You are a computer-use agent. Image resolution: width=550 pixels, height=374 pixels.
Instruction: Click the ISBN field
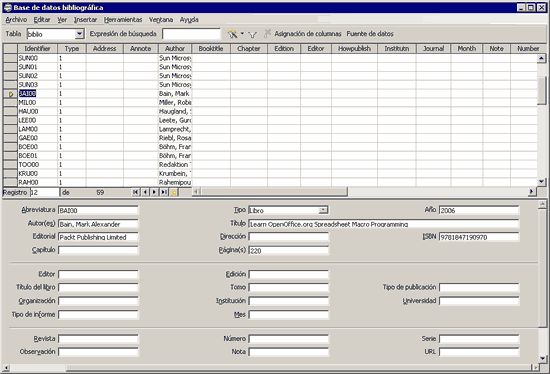click(479, 237)
